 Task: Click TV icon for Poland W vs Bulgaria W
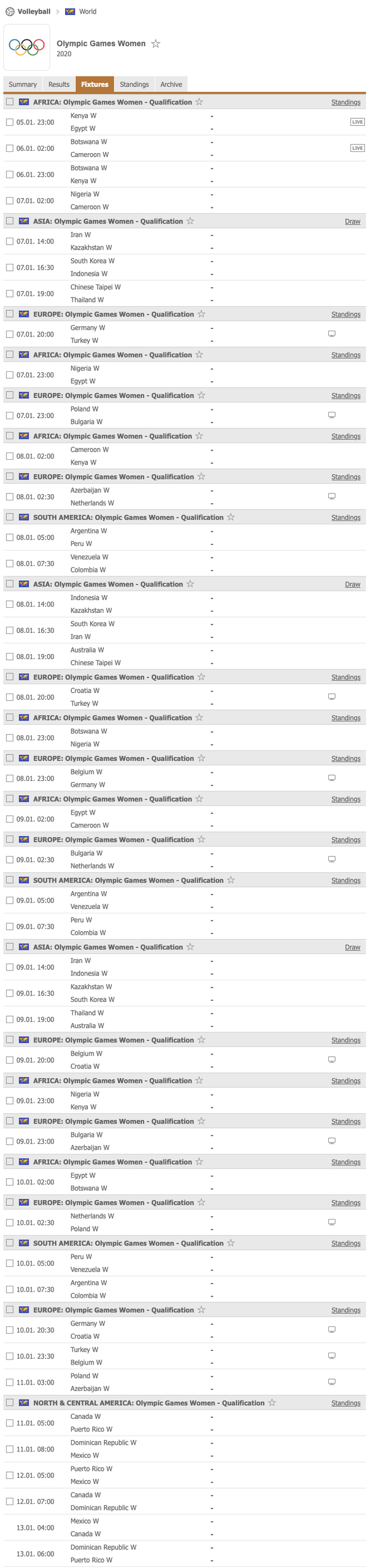coord(332,416)
